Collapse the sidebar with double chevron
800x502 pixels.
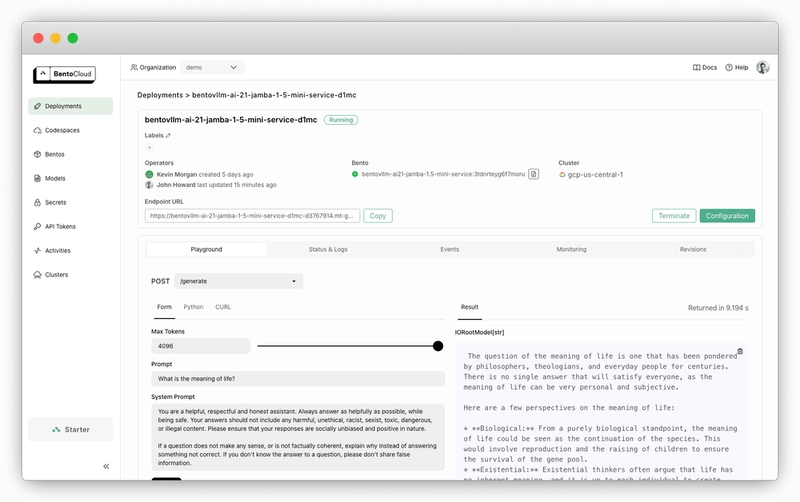click(x=106, y=466)
